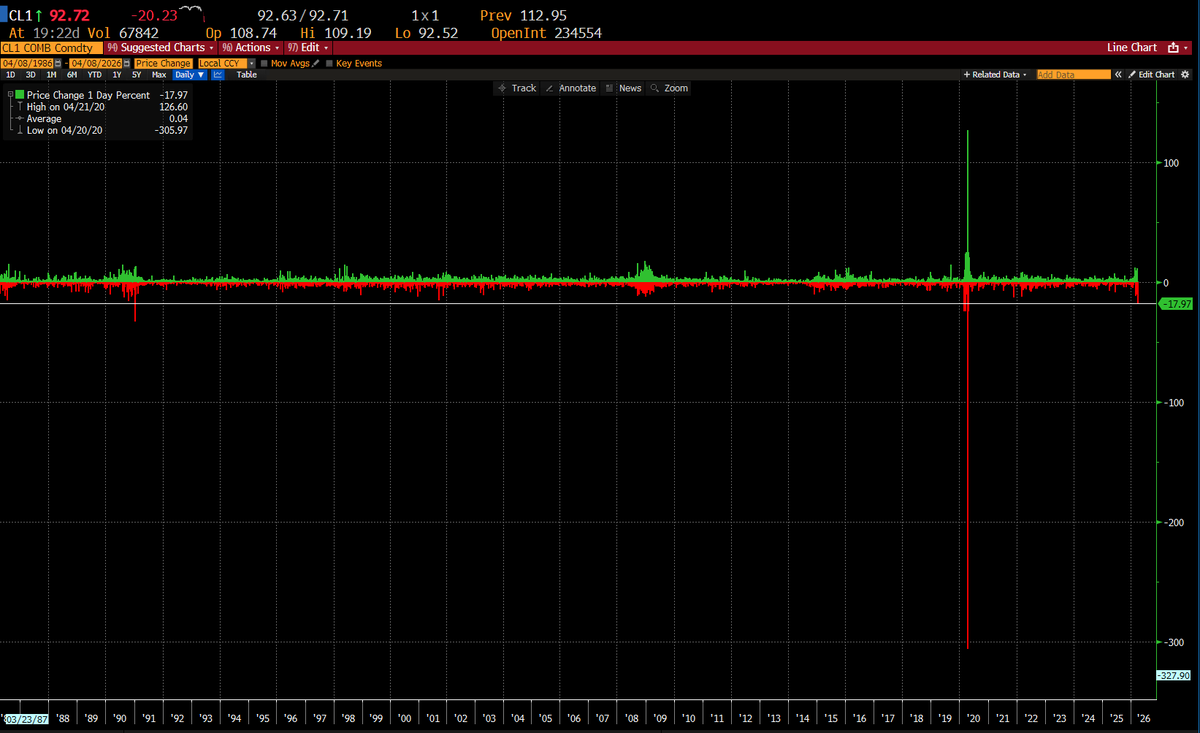Viewport: 1200px width, 733px height.
Task: Select the Max time range
Action: pos(159,75)
